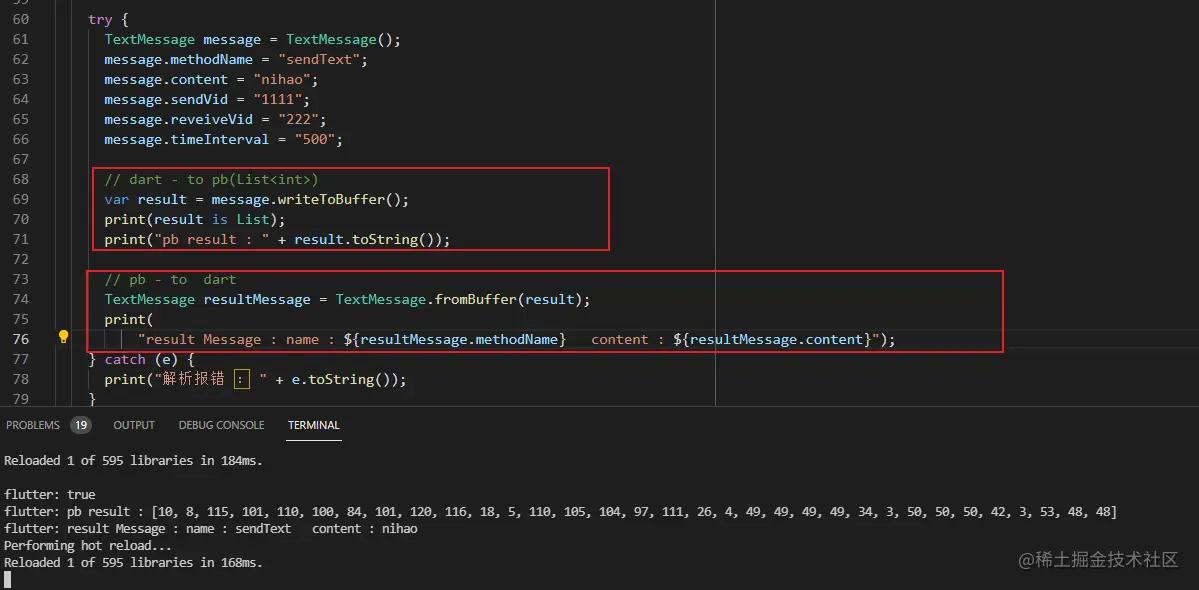Click the quick fix lightbulb on line 76

(63, 338)
